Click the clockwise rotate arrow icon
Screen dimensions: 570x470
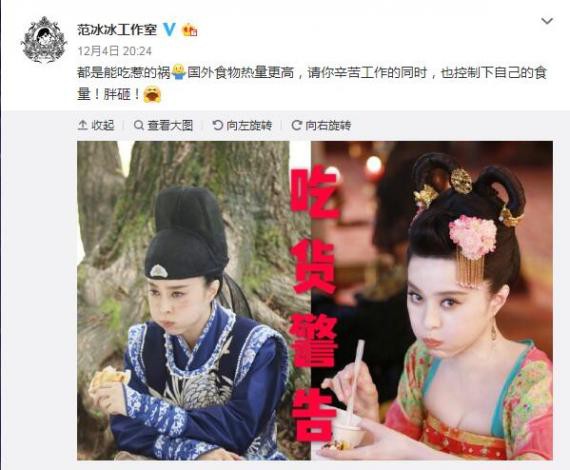coord(296,125)
